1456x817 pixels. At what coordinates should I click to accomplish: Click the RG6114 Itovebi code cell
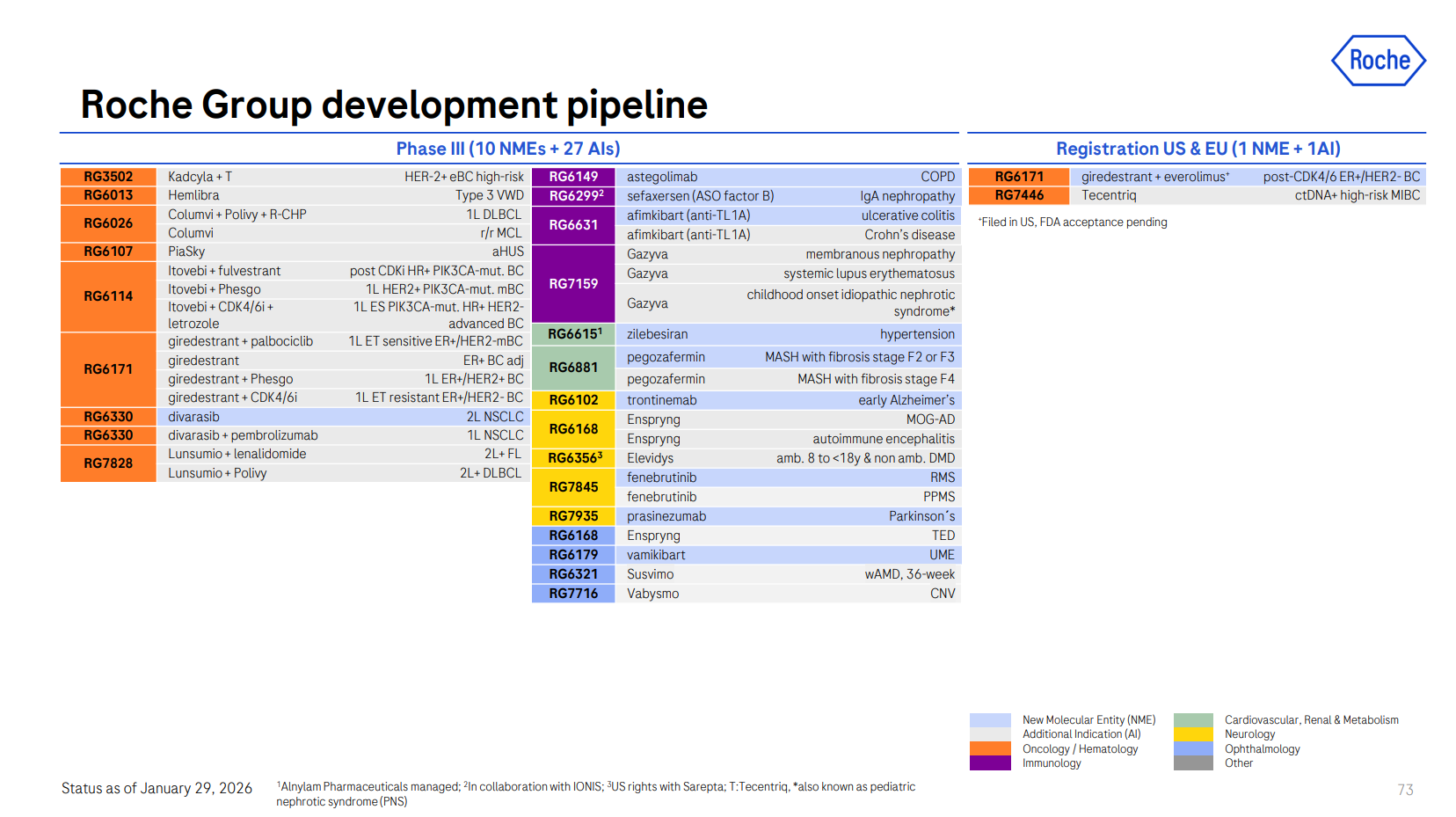point(108,296)
